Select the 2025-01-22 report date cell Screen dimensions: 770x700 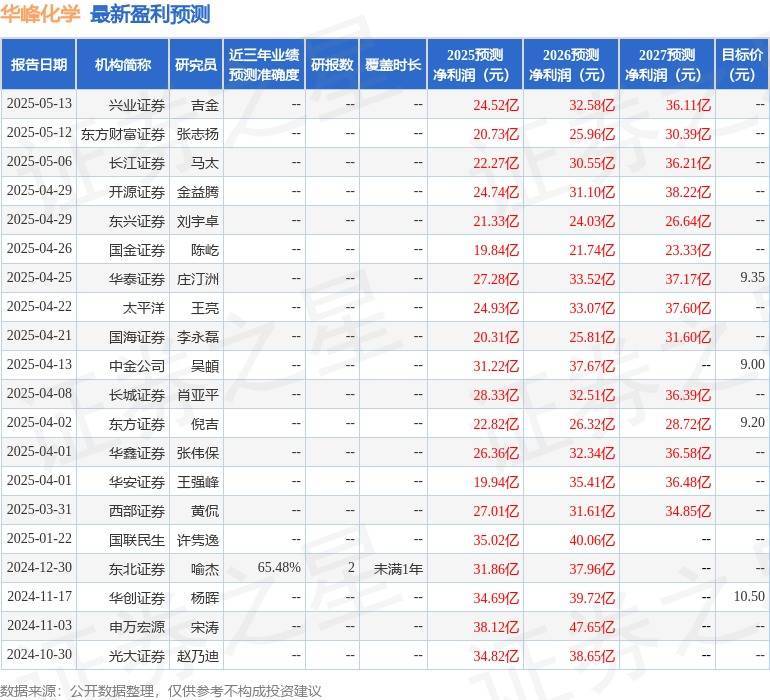tap(39, 539)
